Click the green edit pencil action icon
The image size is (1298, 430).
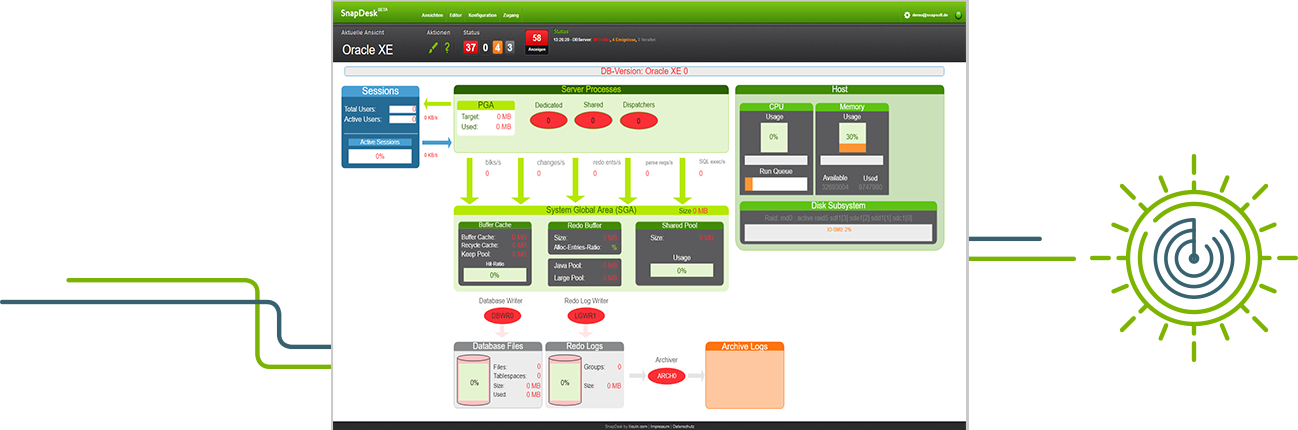pos(433,47)
